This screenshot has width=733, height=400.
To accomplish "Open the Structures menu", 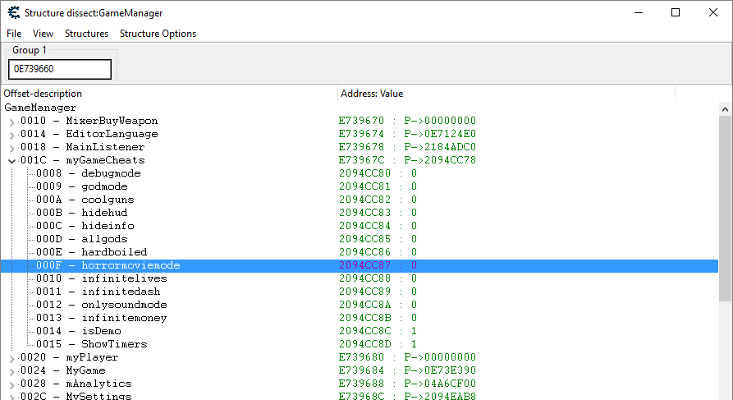I will 86,33.
